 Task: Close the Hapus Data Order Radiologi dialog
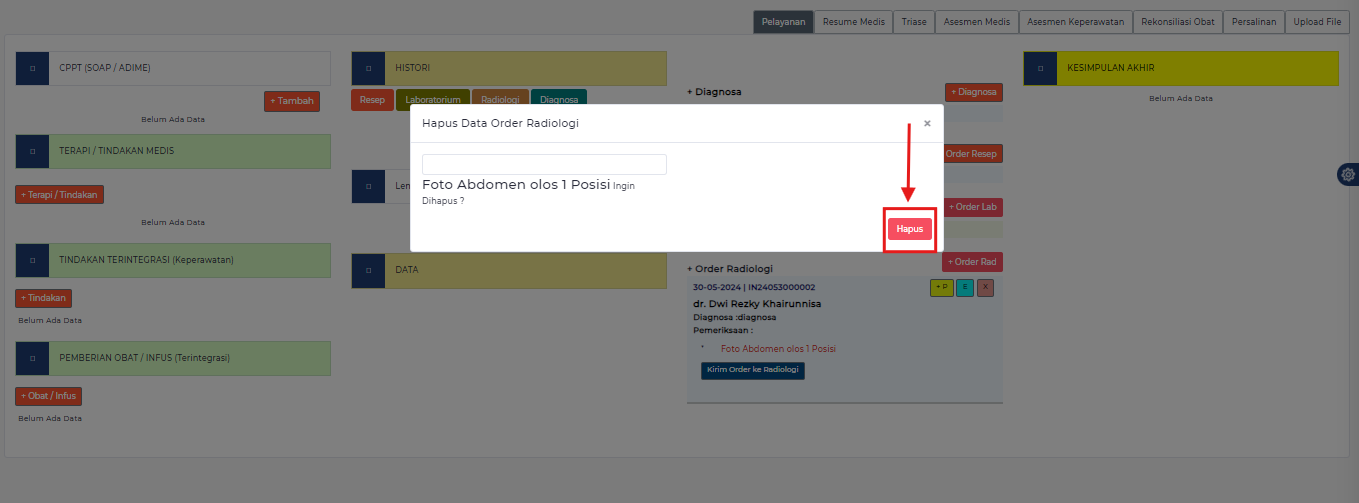[x=927, y=123]
